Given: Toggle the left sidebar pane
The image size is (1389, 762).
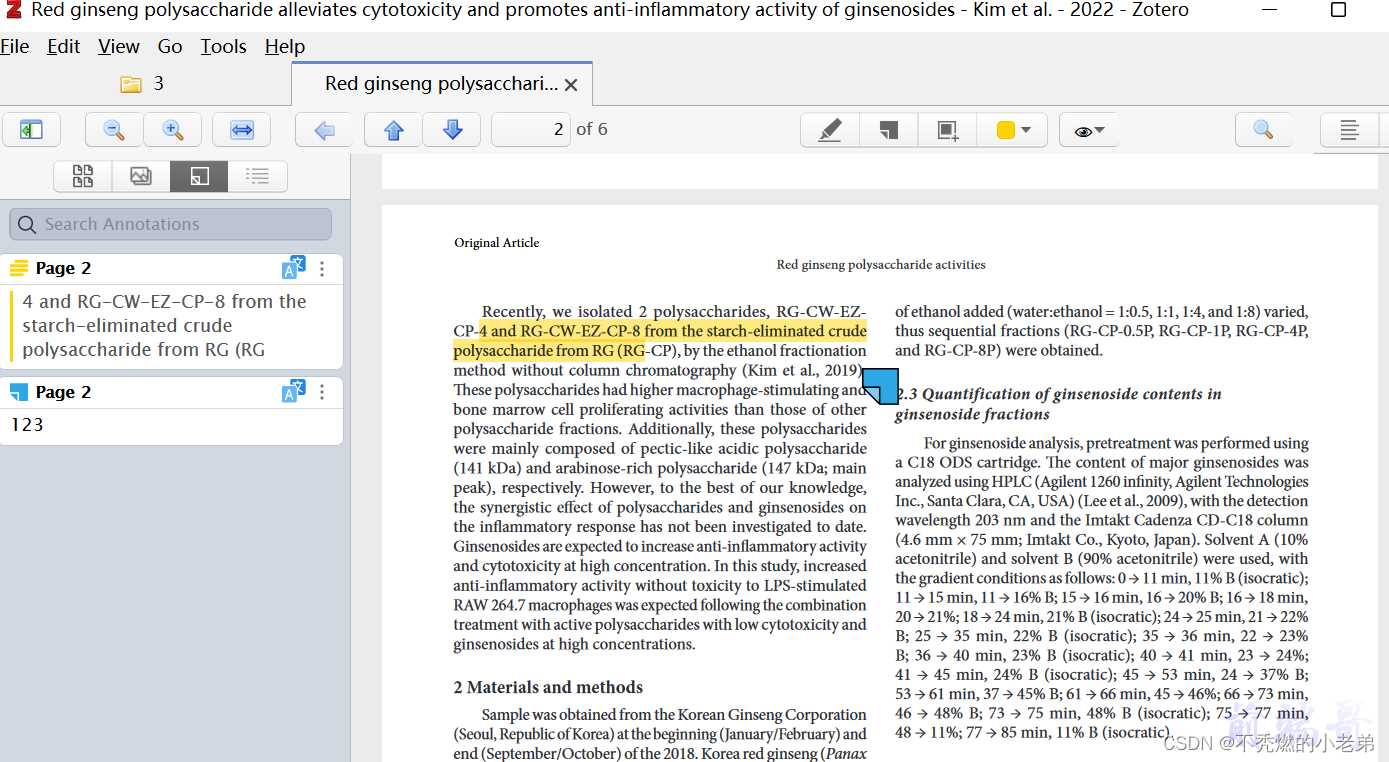Looking at the screenshot, I should (31, 130).
